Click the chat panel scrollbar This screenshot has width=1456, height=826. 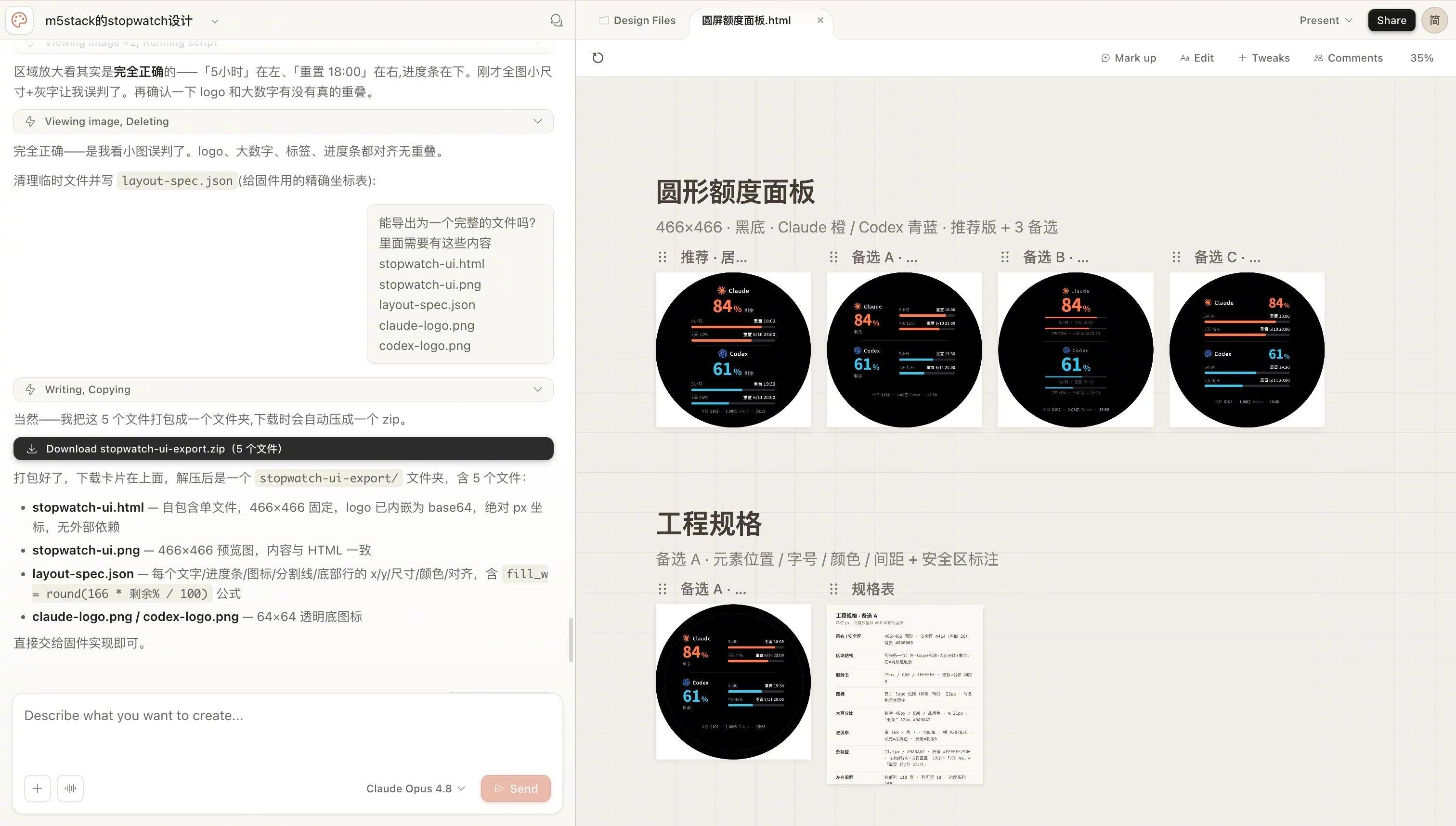[571, 640]
